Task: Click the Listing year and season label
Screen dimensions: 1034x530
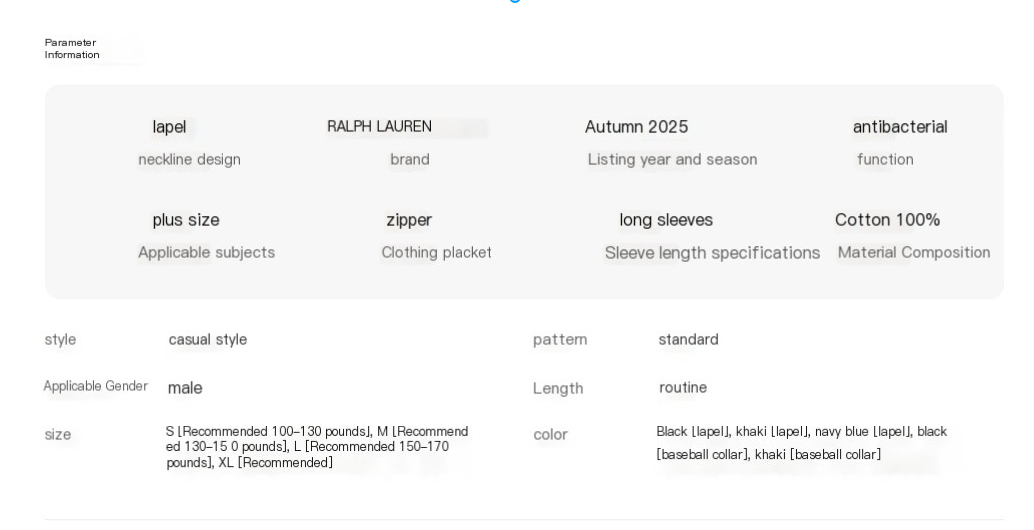Action: (x=672, y=159)
